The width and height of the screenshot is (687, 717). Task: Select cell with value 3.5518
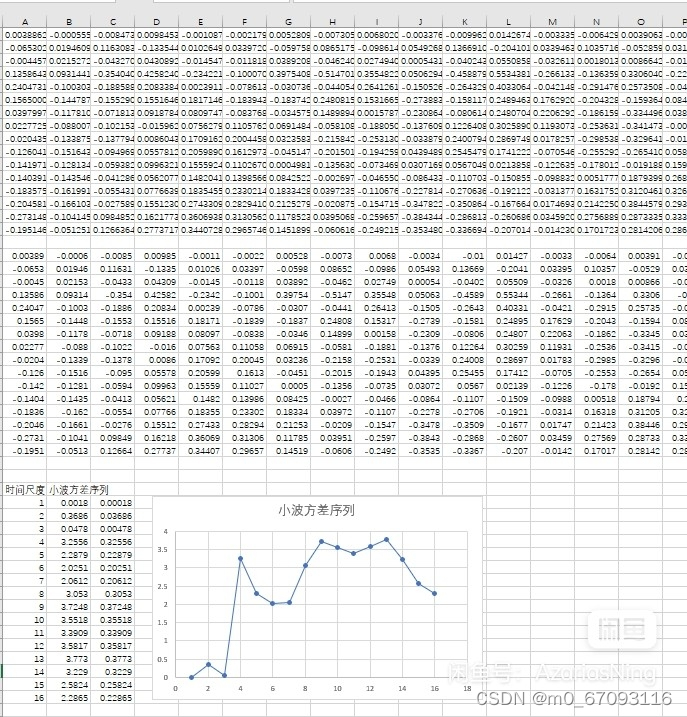(x=69, y=620)
